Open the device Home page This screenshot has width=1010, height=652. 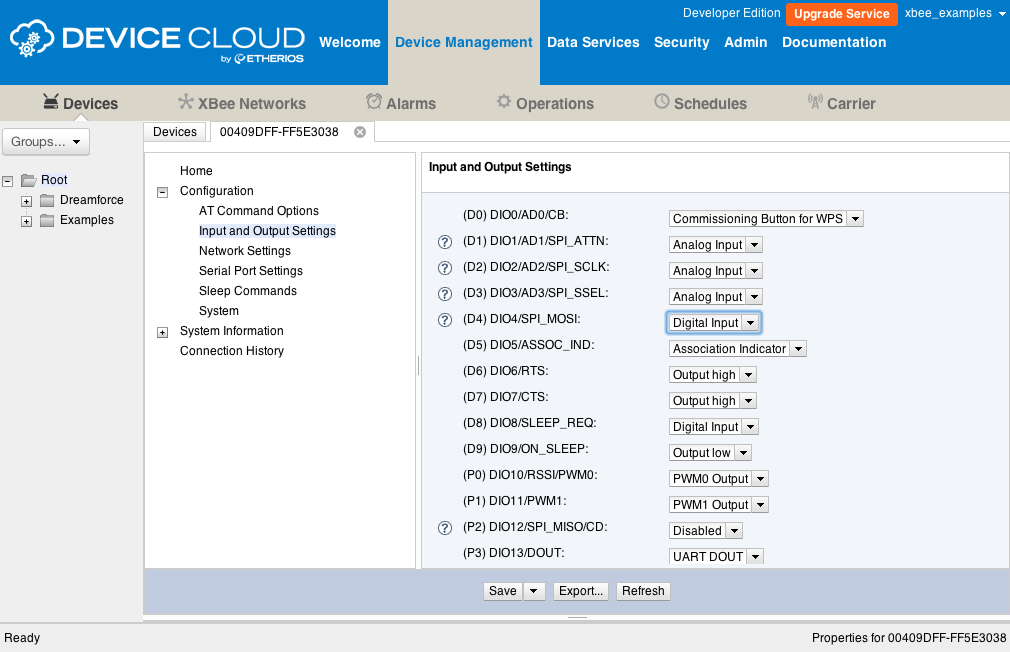click(x=196, y=171)
